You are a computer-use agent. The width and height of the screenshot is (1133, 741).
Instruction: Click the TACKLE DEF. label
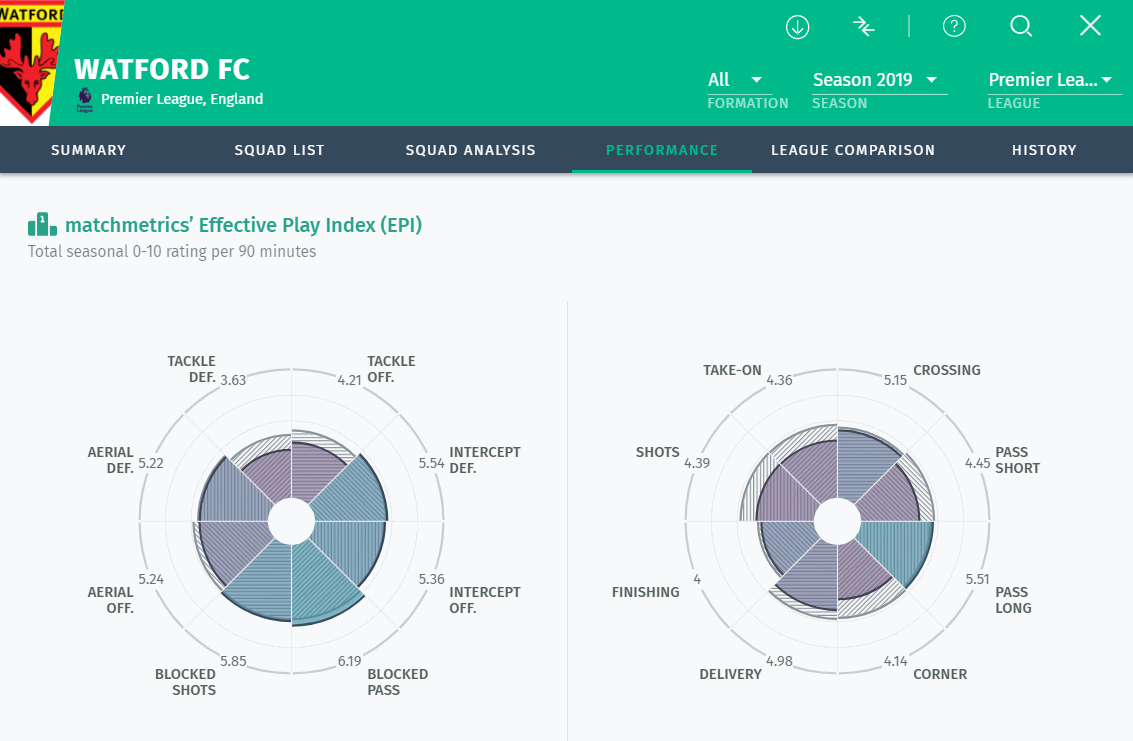coord(191,369)
